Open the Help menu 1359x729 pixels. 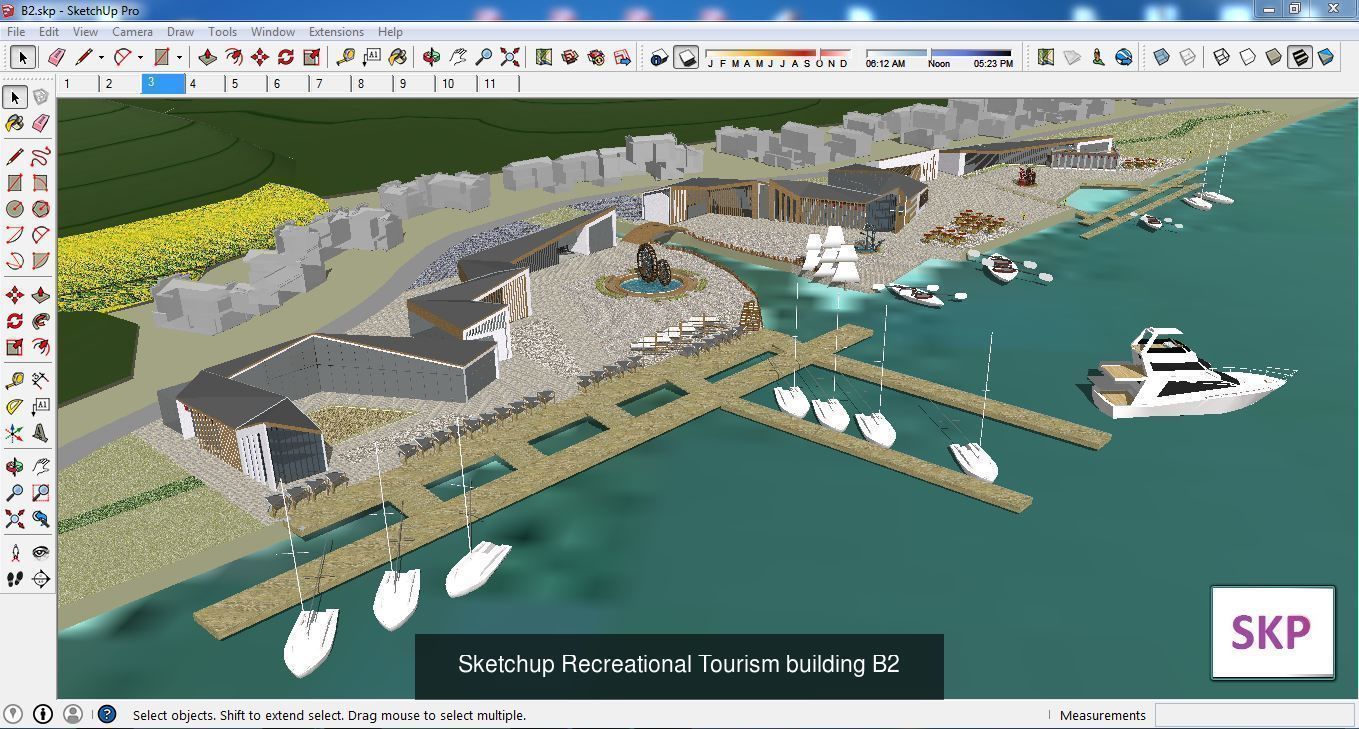click(x=390, y=32)
